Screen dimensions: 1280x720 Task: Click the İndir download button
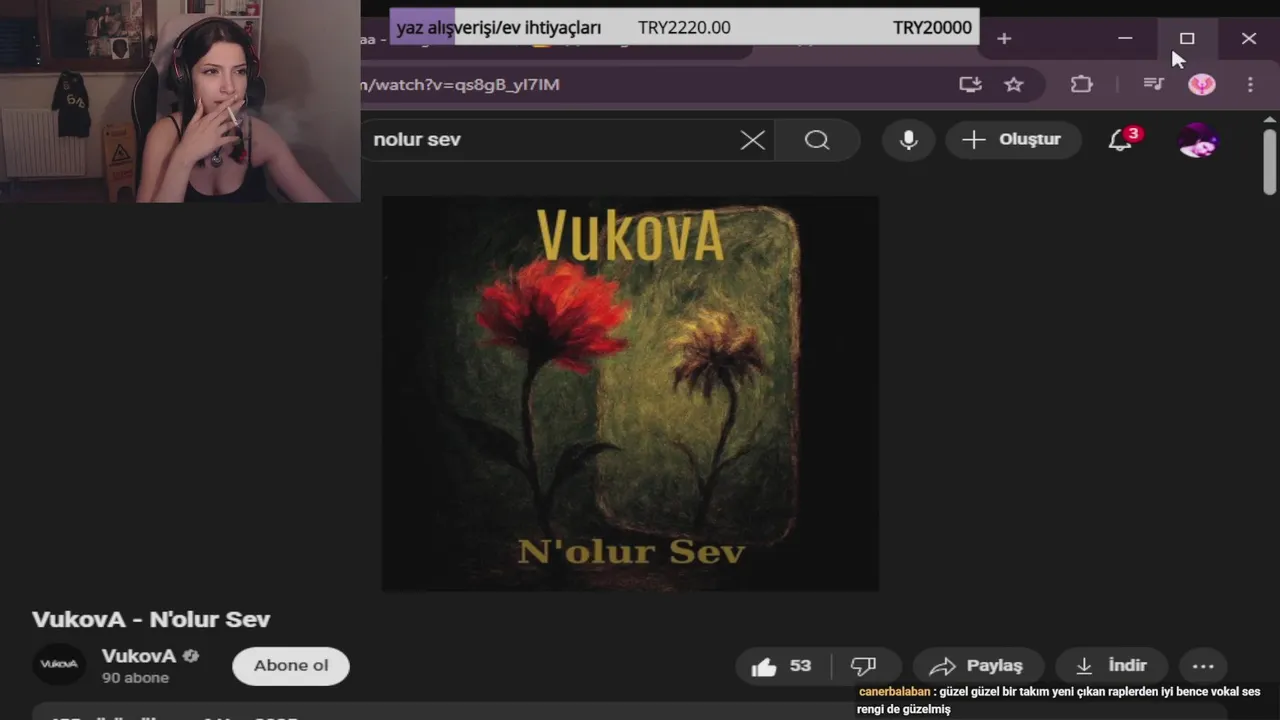point(1111,666)
